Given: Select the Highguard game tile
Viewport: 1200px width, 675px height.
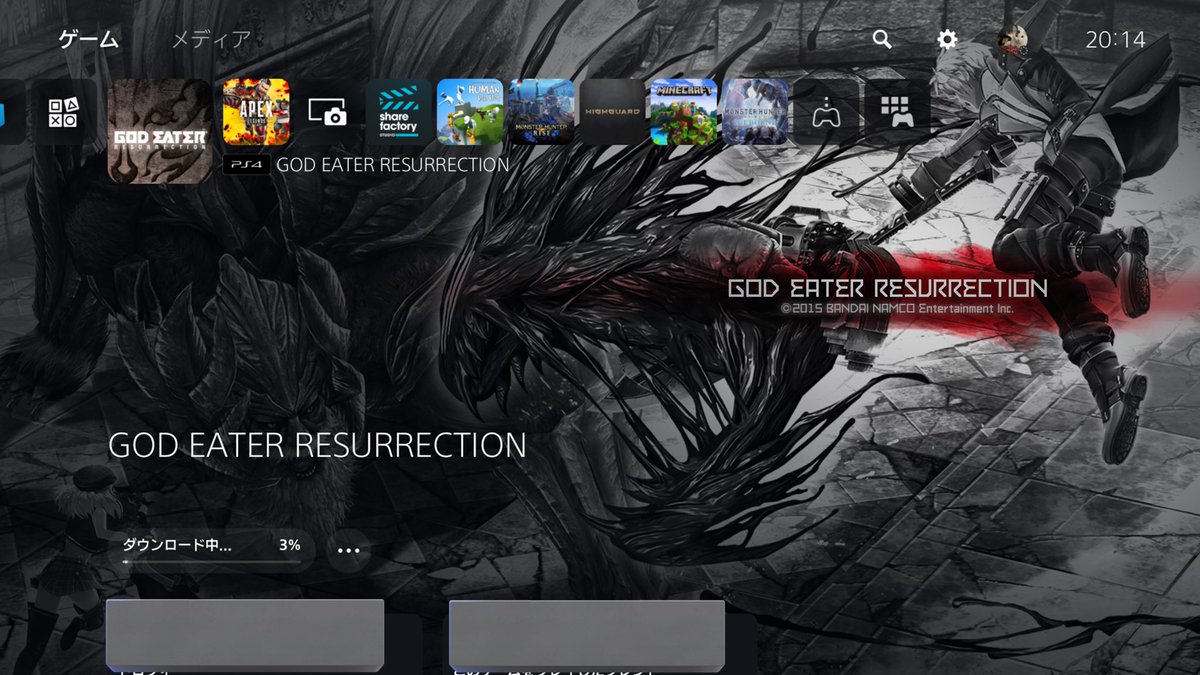Looking at the screenshot, I should click(x=612, y=113).
